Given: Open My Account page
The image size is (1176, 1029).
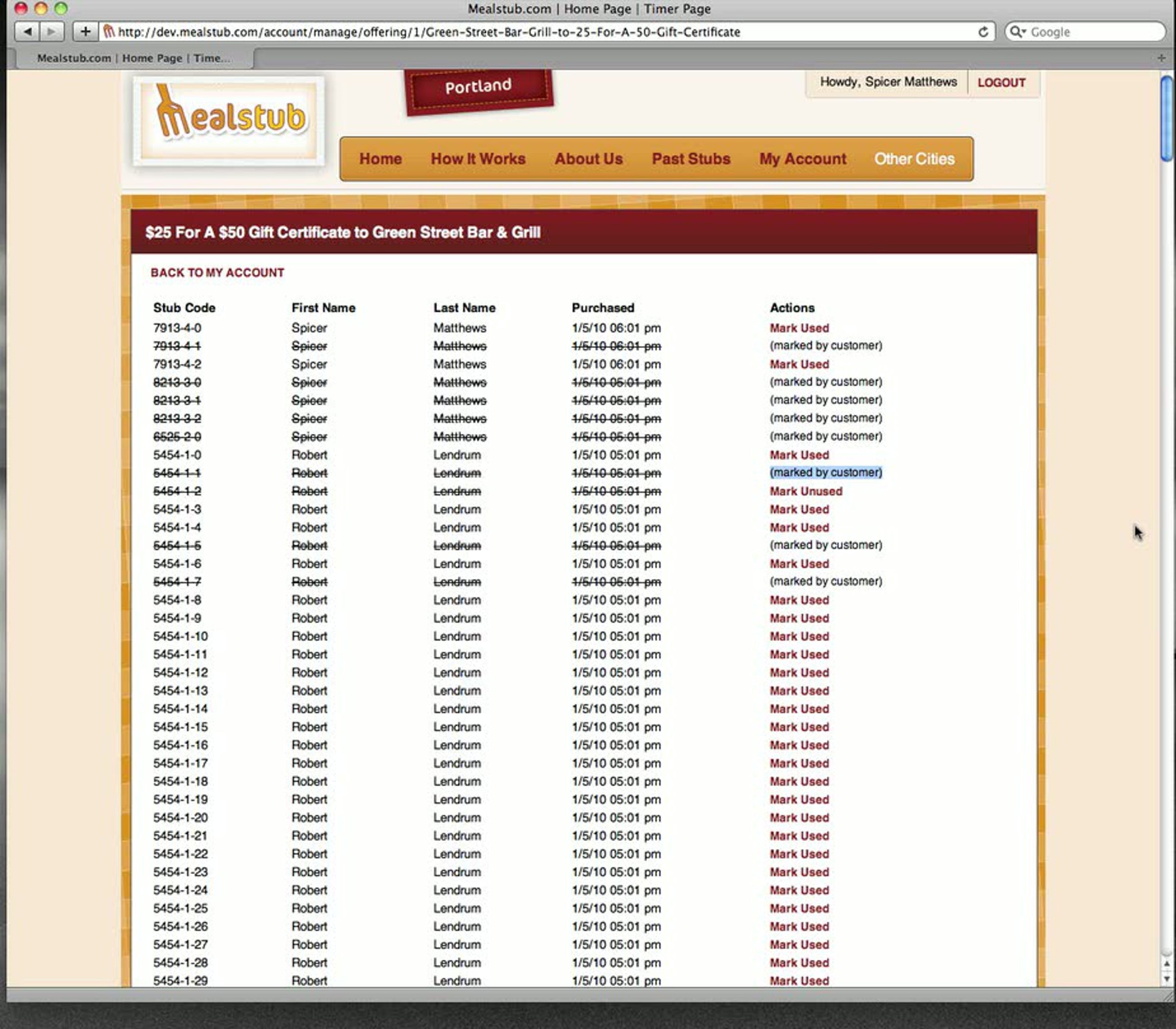Looking at the screenshot, I should [x=802, y=159].
